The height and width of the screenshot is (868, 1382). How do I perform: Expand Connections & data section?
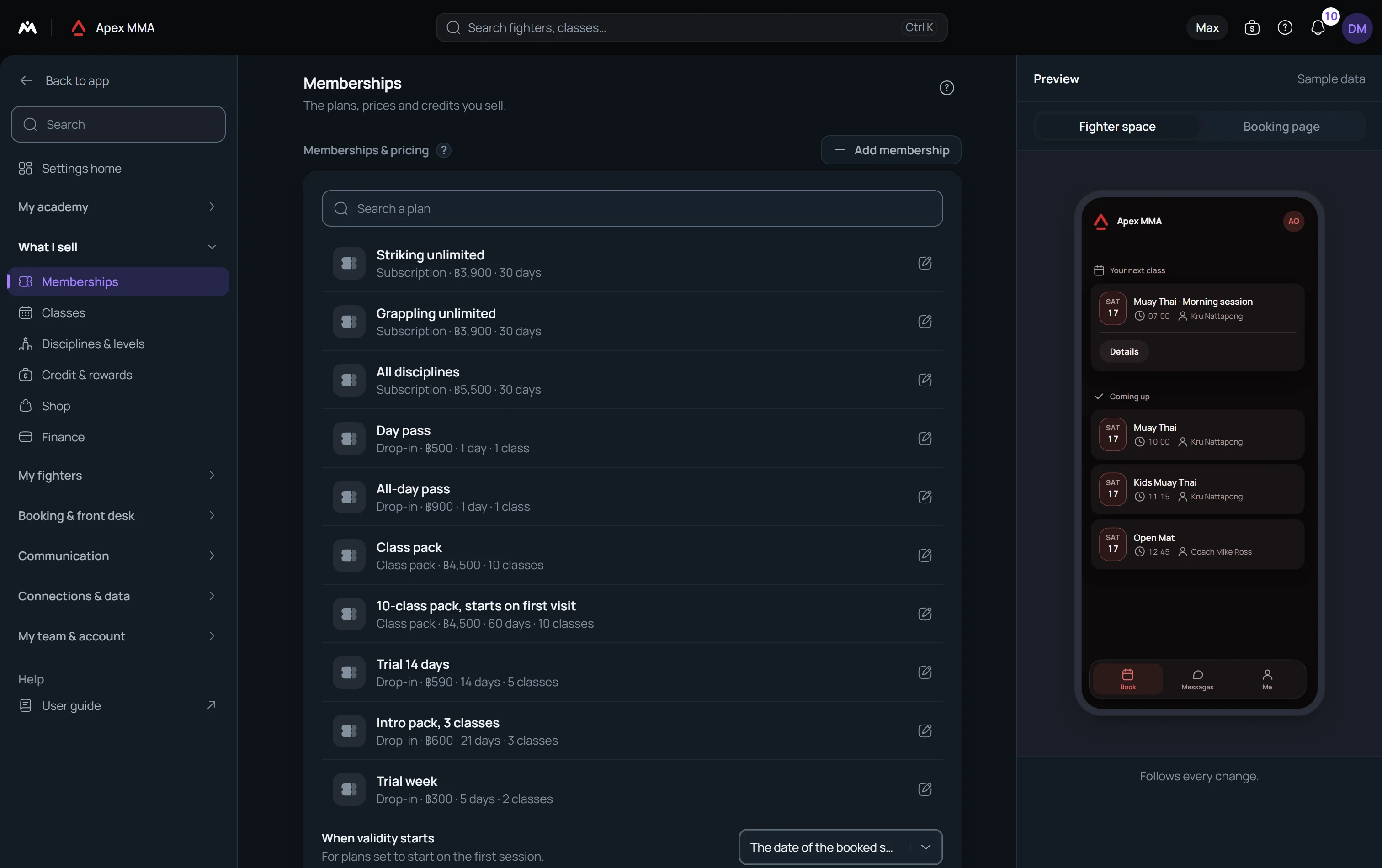coord(117,596)
